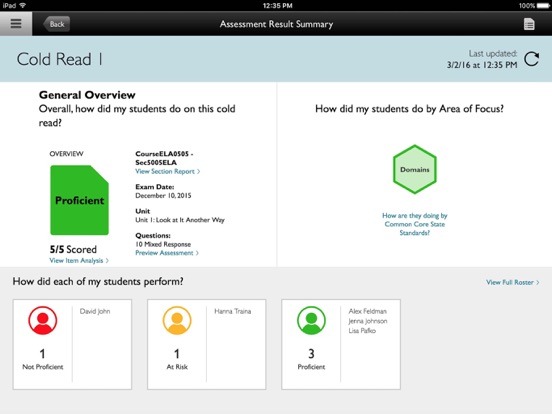Image resolution: width=552 pixels, height=414 pixels.
Task: Click the green Proficient student icon
Action: click(311, 320)
